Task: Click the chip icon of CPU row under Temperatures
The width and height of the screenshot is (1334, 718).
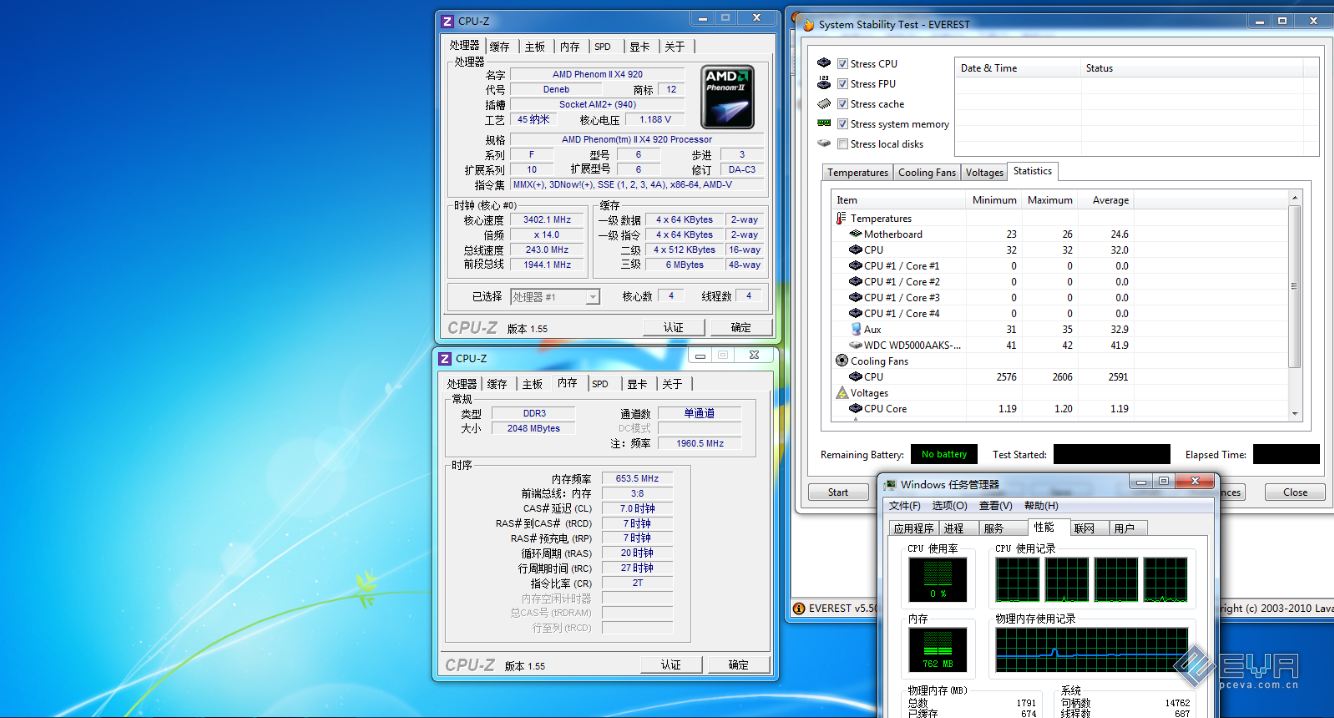Action: click(x=856, y=250)
